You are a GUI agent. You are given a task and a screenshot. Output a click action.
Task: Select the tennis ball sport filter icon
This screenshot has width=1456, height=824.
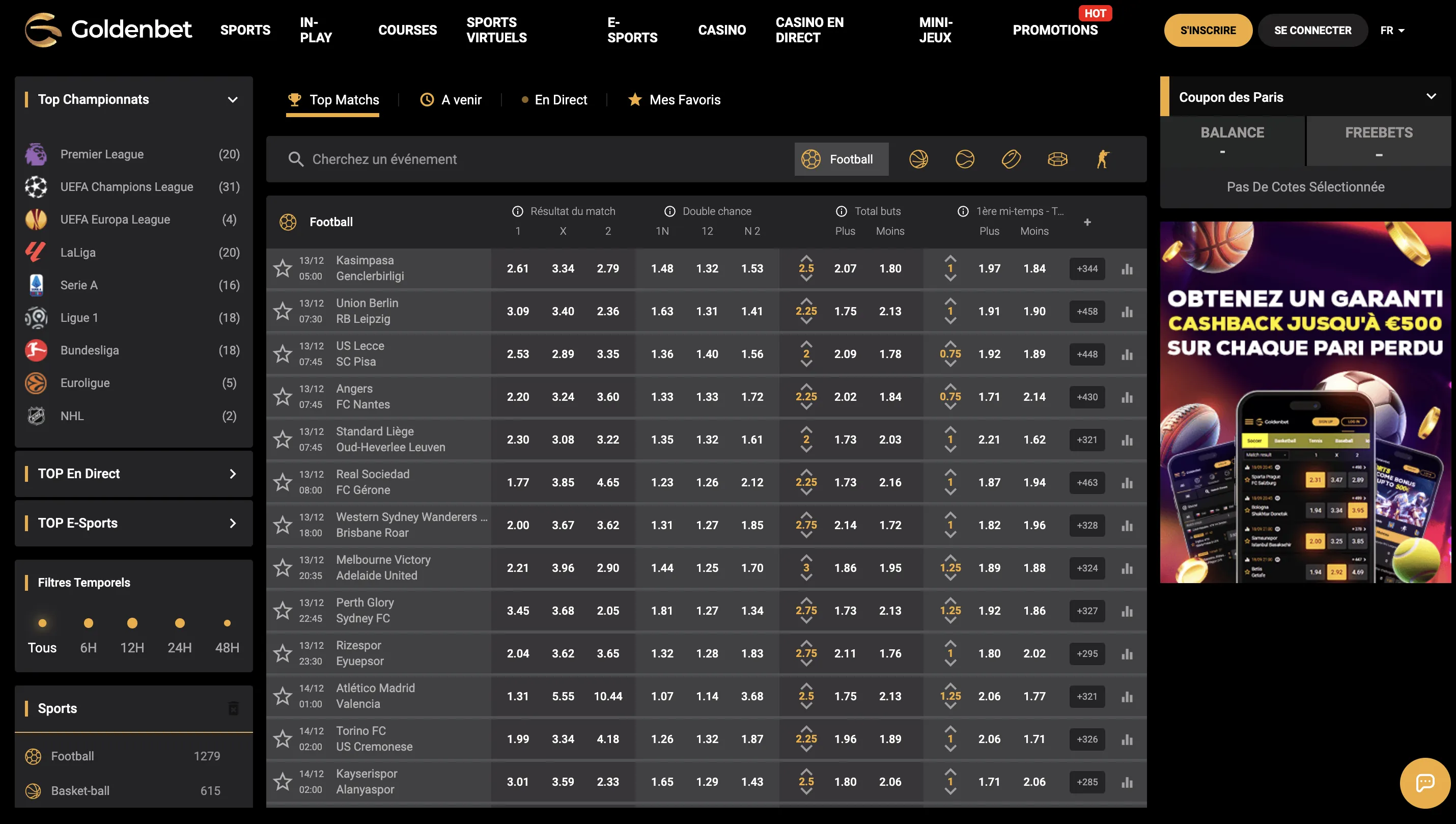tap(964, 159)
